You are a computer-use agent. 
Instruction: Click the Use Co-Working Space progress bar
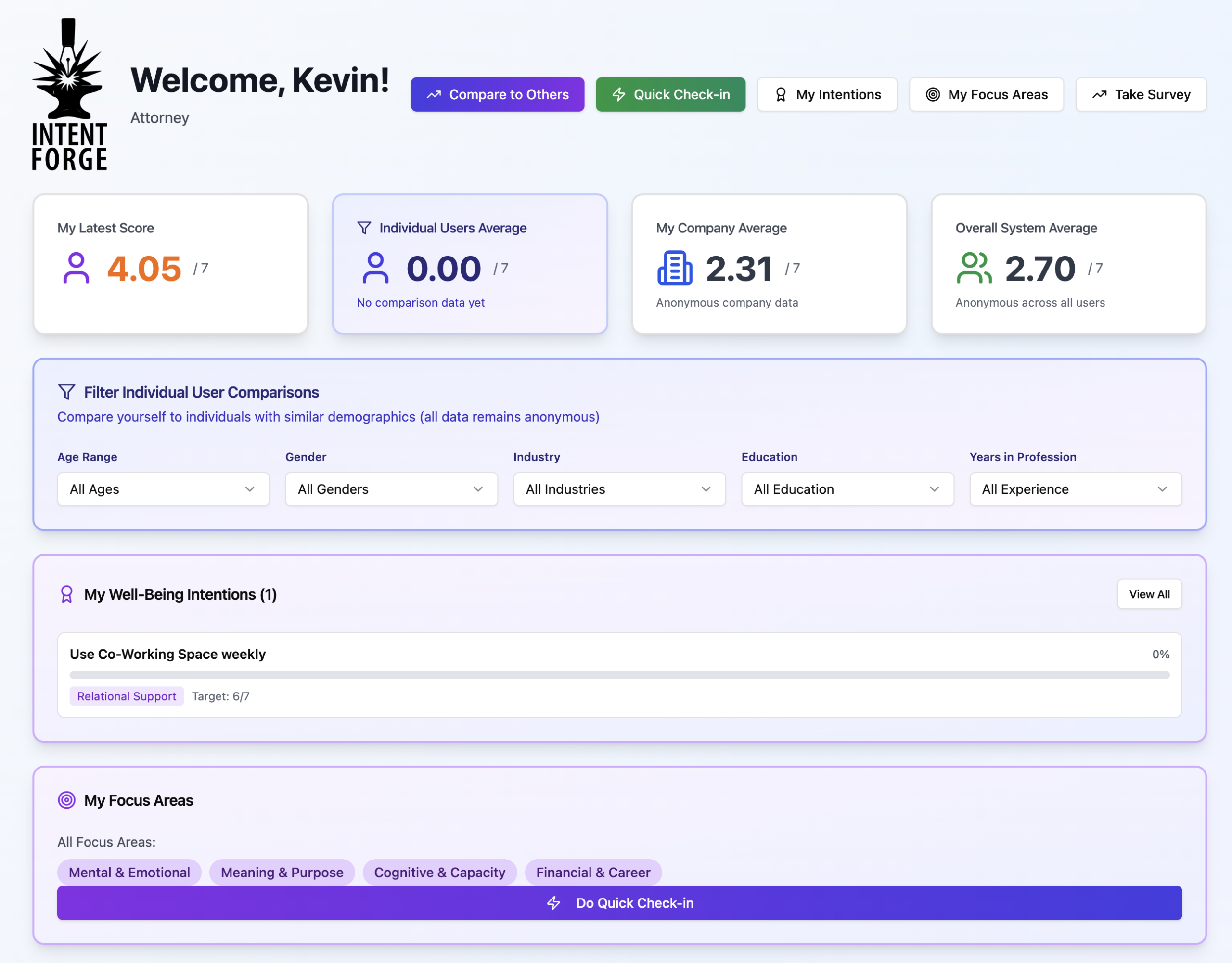click(619, 675)
